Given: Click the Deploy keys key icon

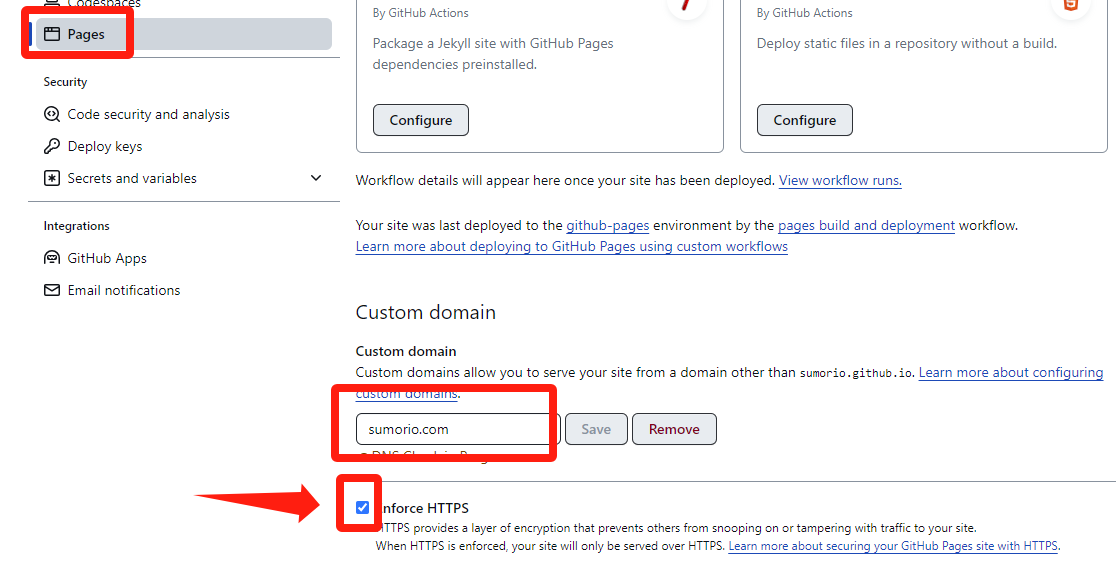Looking at the screenshot, I should pyautogui.click(x=52, y=146).
